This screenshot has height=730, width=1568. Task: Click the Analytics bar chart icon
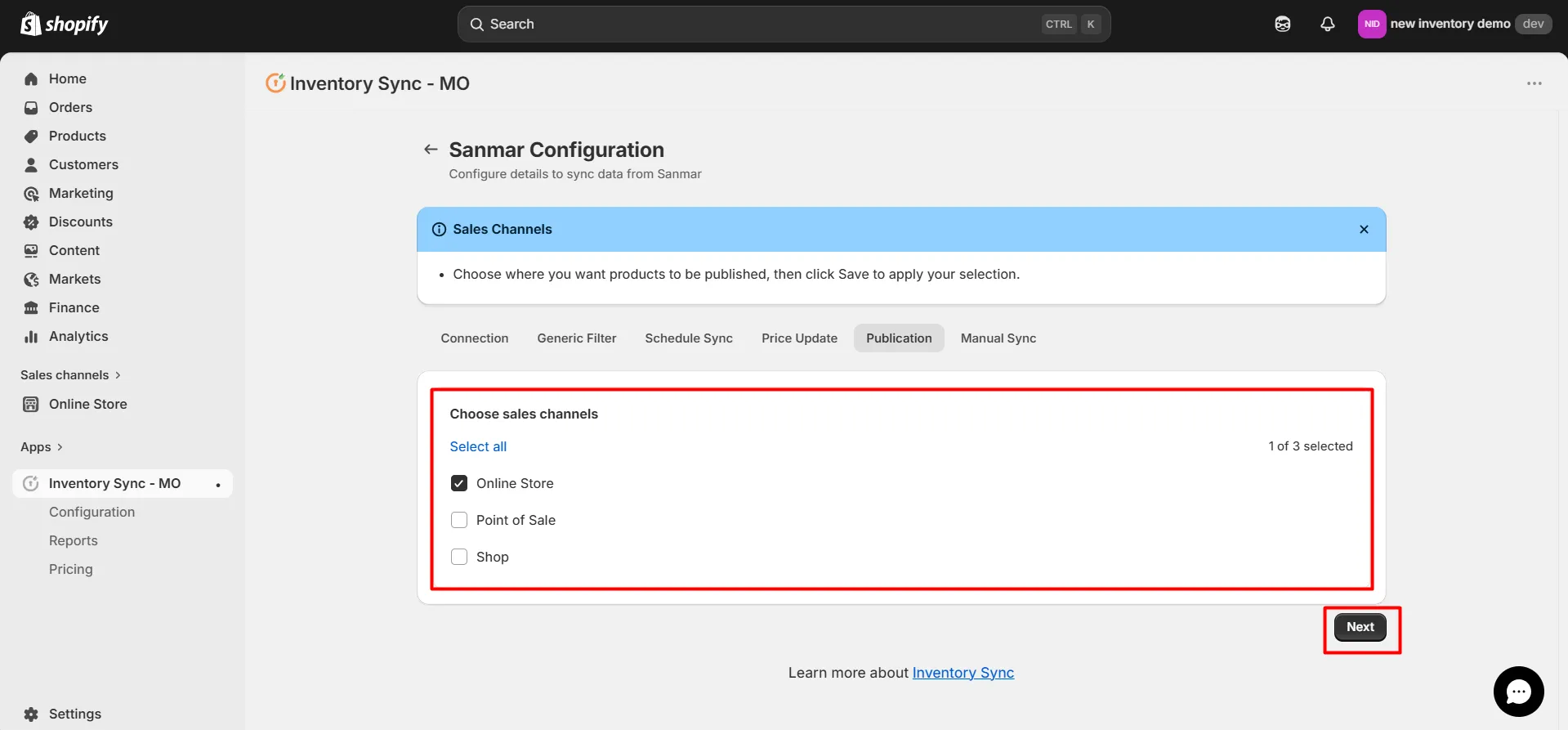[31, 337]
